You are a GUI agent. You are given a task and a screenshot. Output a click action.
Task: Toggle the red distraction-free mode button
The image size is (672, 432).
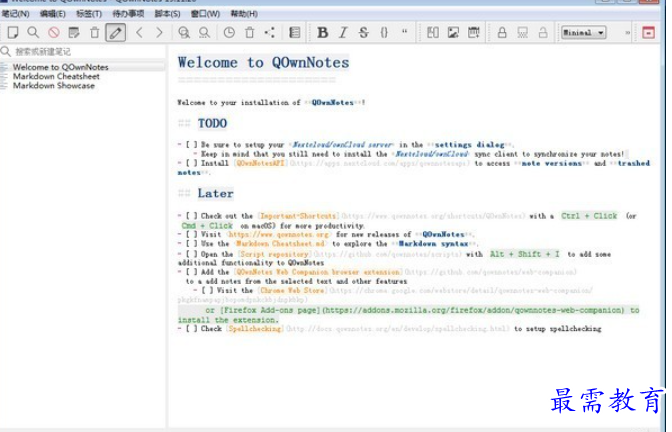[649, 33]
